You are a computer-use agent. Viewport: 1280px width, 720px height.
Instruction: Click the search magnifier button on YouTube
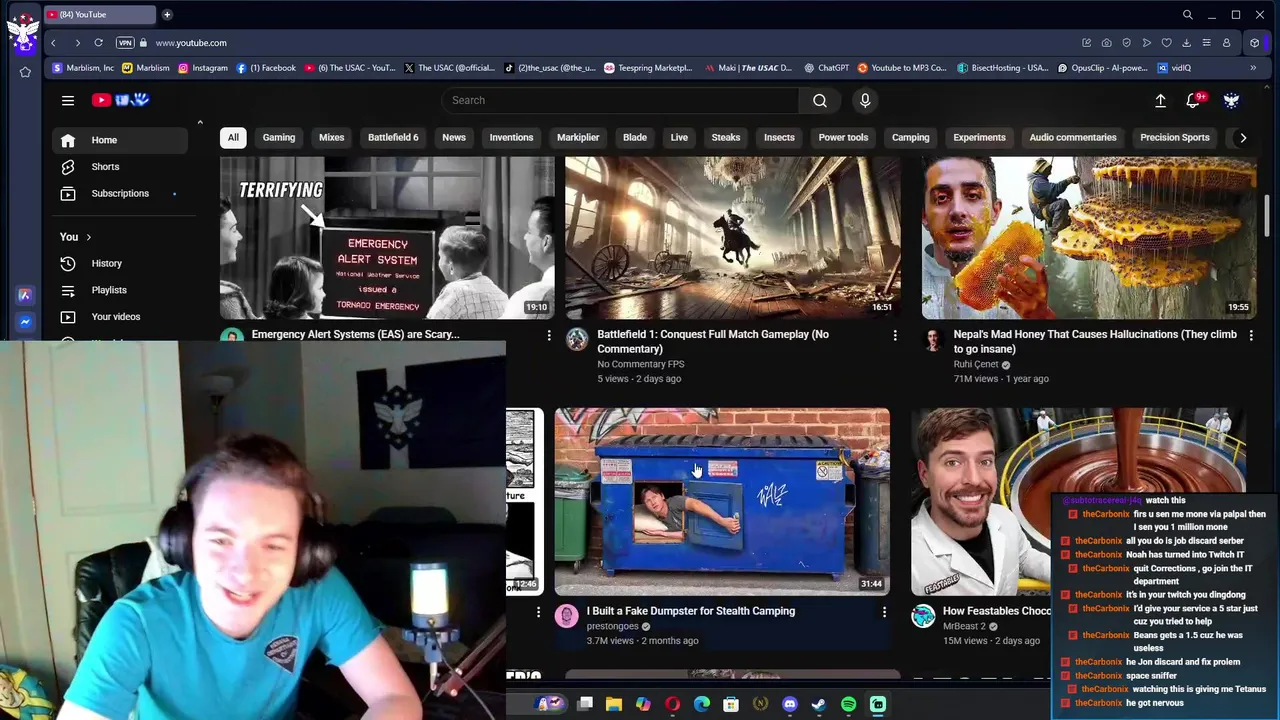(x=820, y=100)
